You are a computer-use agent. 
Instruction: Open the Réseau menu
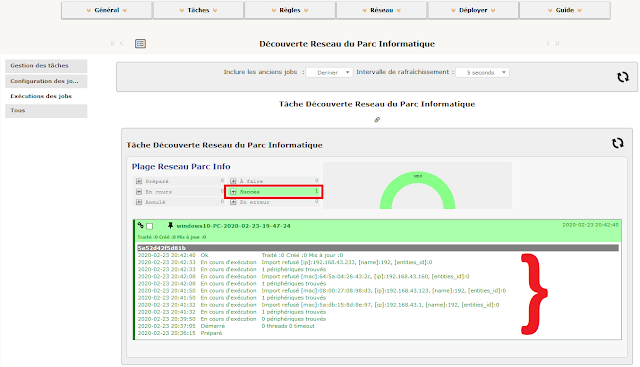pyautogui.click(x=382, y=10)
